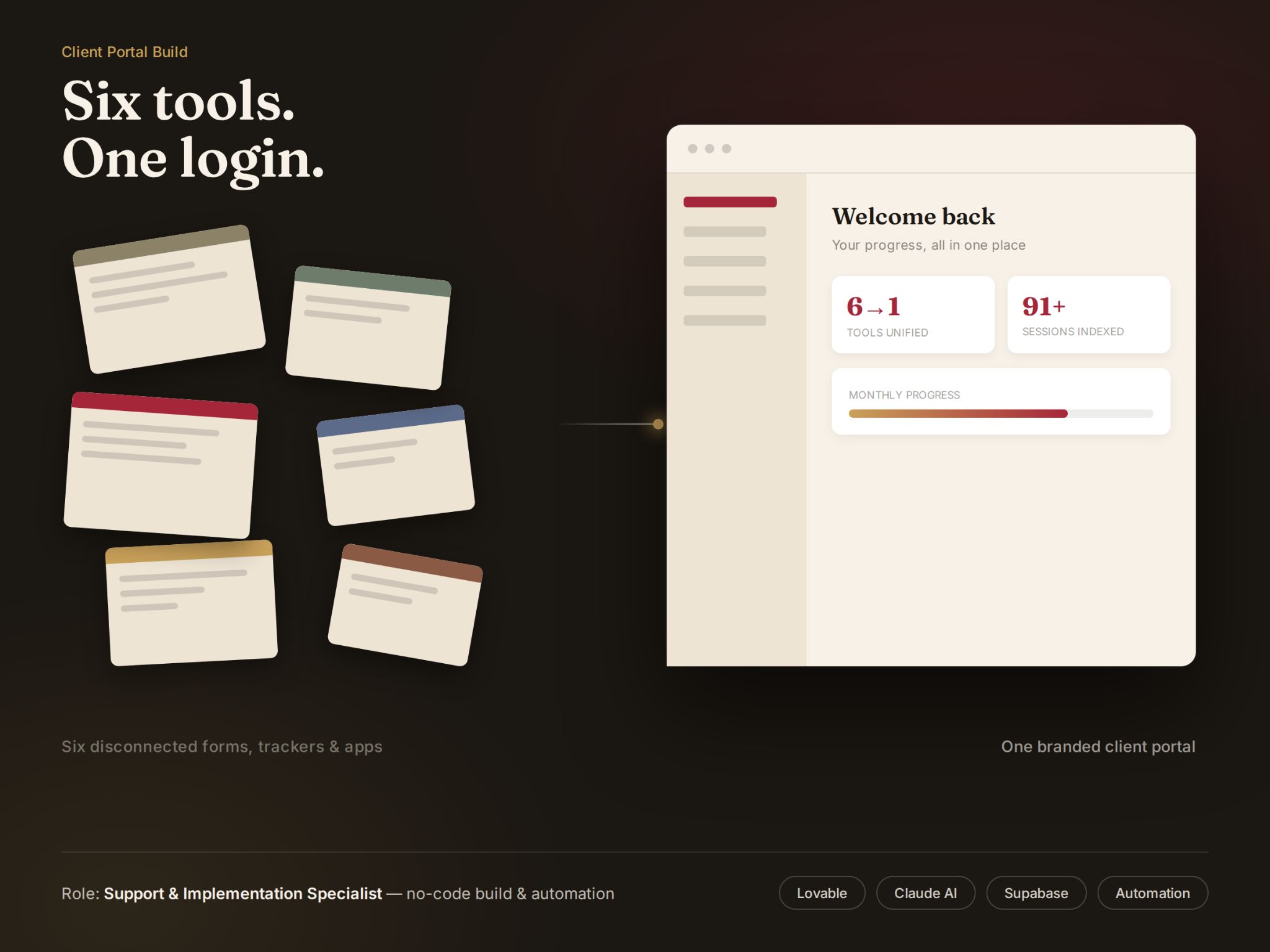Select the olive-header tool card
The image size is (1270, 952).
pos(169,299)
